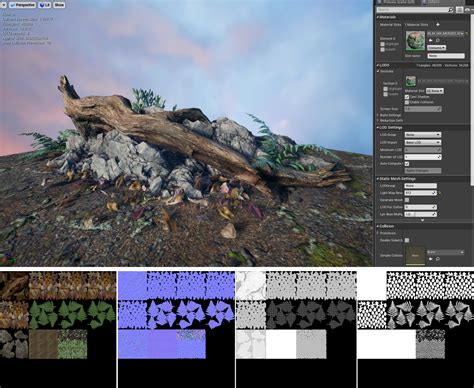This screenshot has width=474, height=388.
Task: Add a new material slot with plus icon
Action: click(438, 24)
